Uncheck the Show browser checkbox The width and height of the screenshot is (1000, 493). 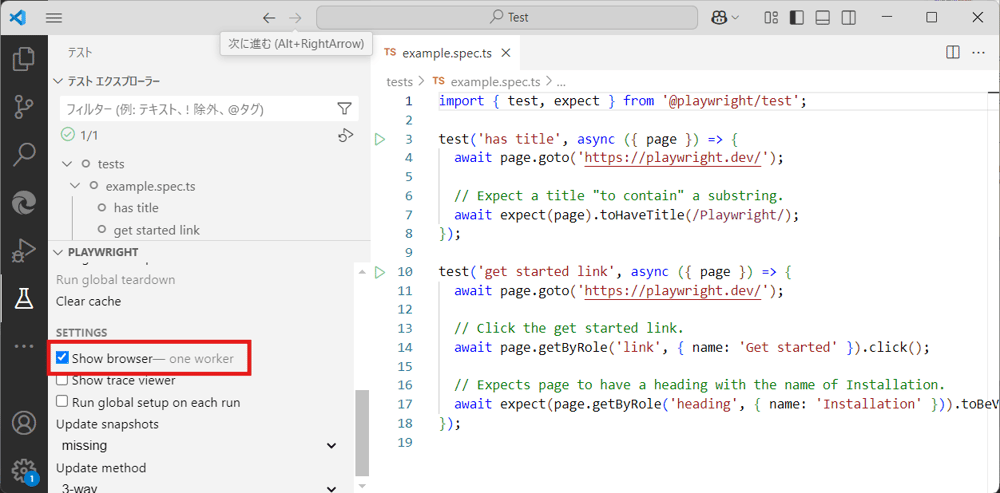pyautogui.click(x=62, y=358)
